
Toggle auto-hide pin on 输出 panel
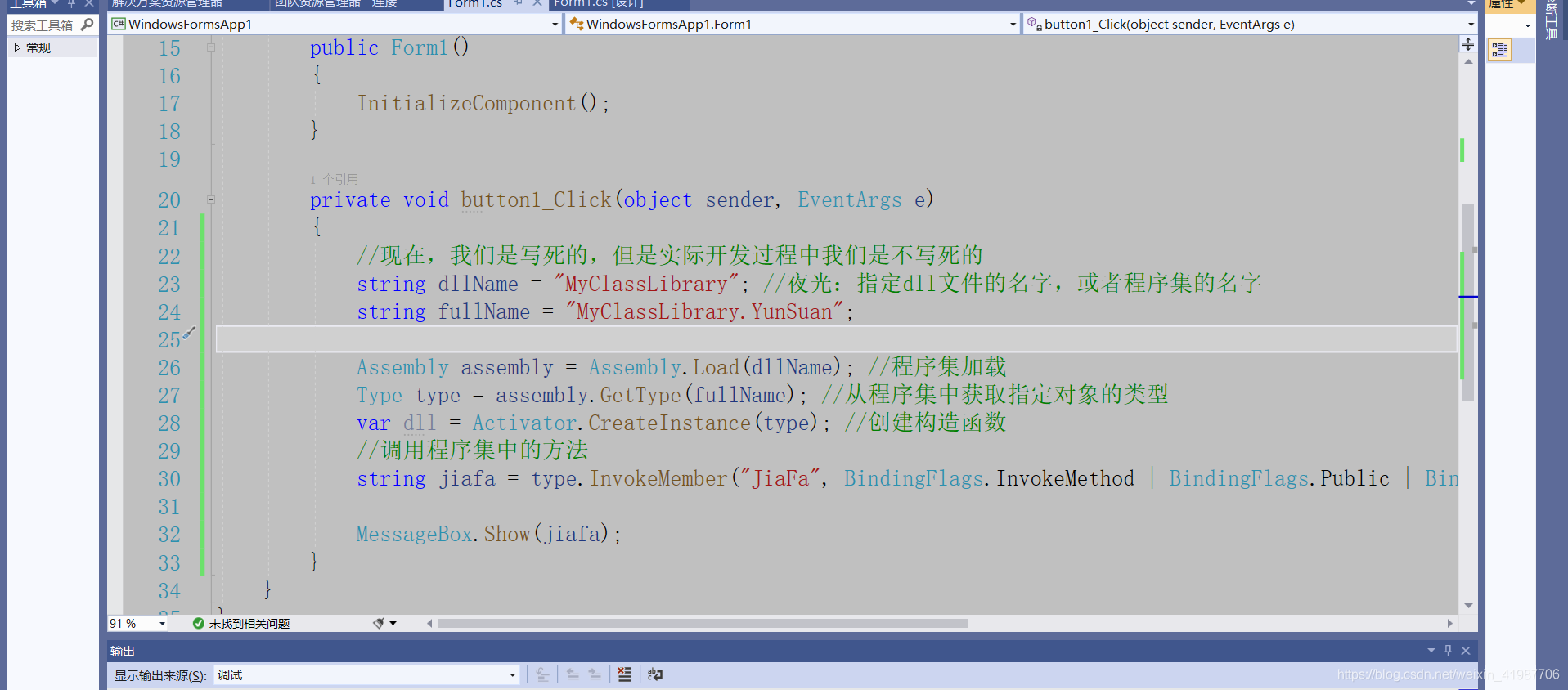click(x=1448, y=651)
